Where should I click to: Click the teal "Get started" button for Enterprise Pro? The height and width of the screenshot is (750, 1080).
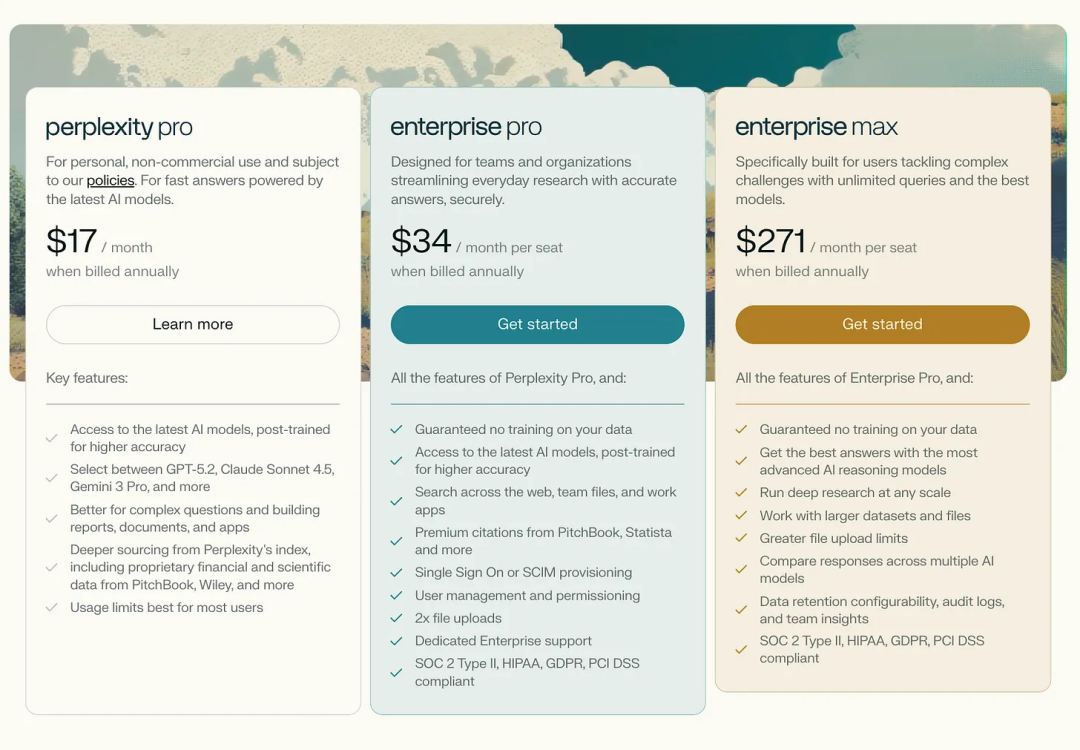point(537,324)
